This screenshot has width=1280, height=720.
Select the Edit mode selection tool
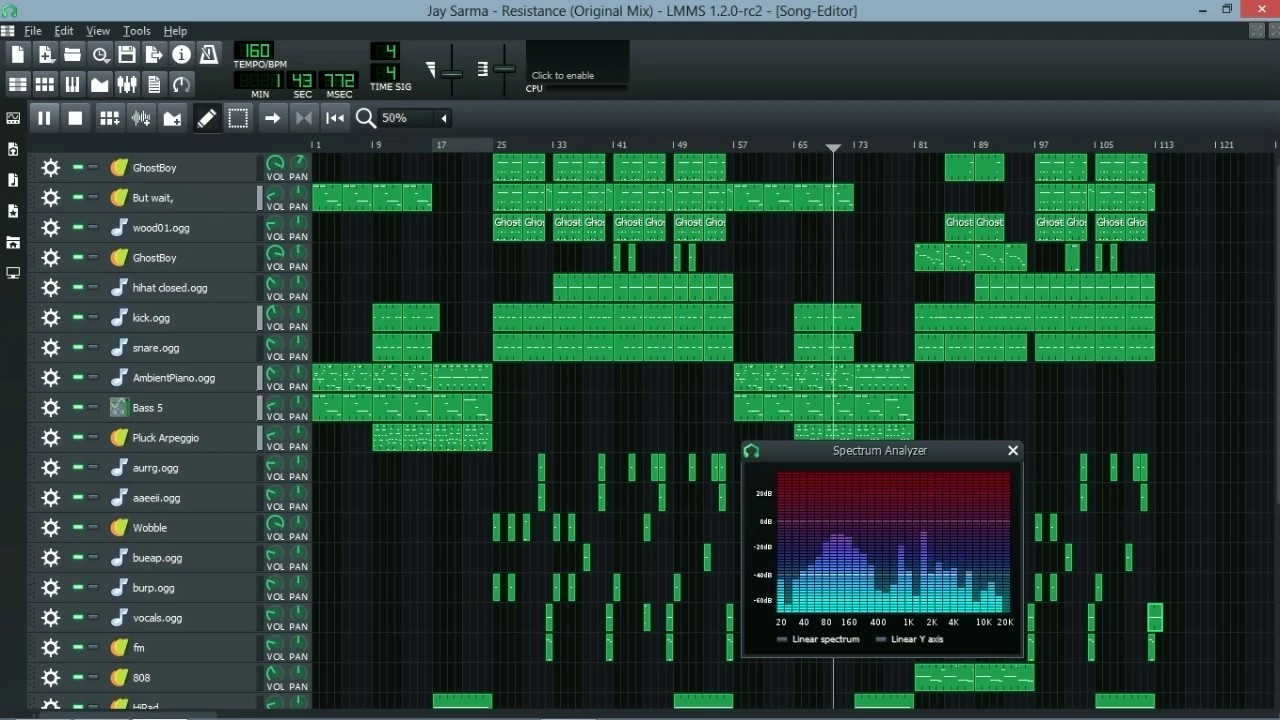click(x=238, y=118)
